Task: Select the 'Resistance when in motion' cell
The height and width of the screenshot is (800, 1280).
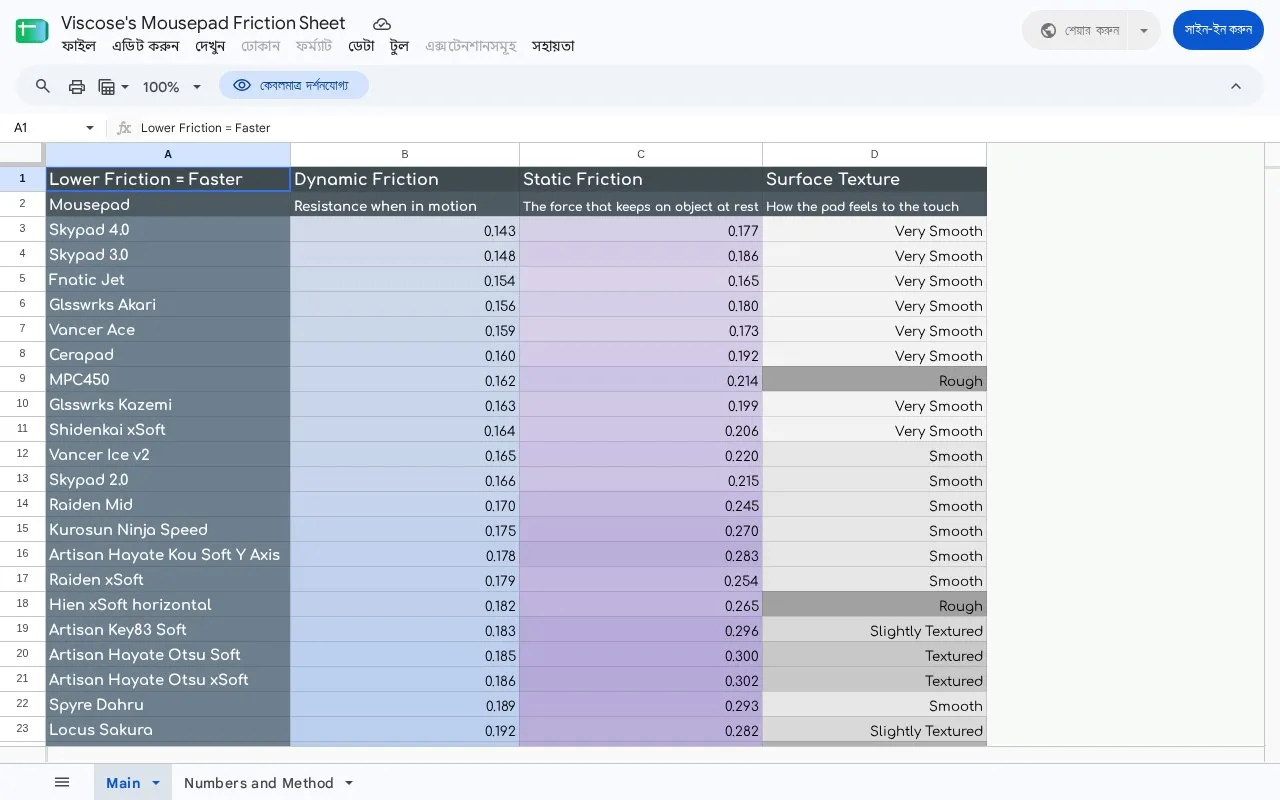Action: pos(405,204)
